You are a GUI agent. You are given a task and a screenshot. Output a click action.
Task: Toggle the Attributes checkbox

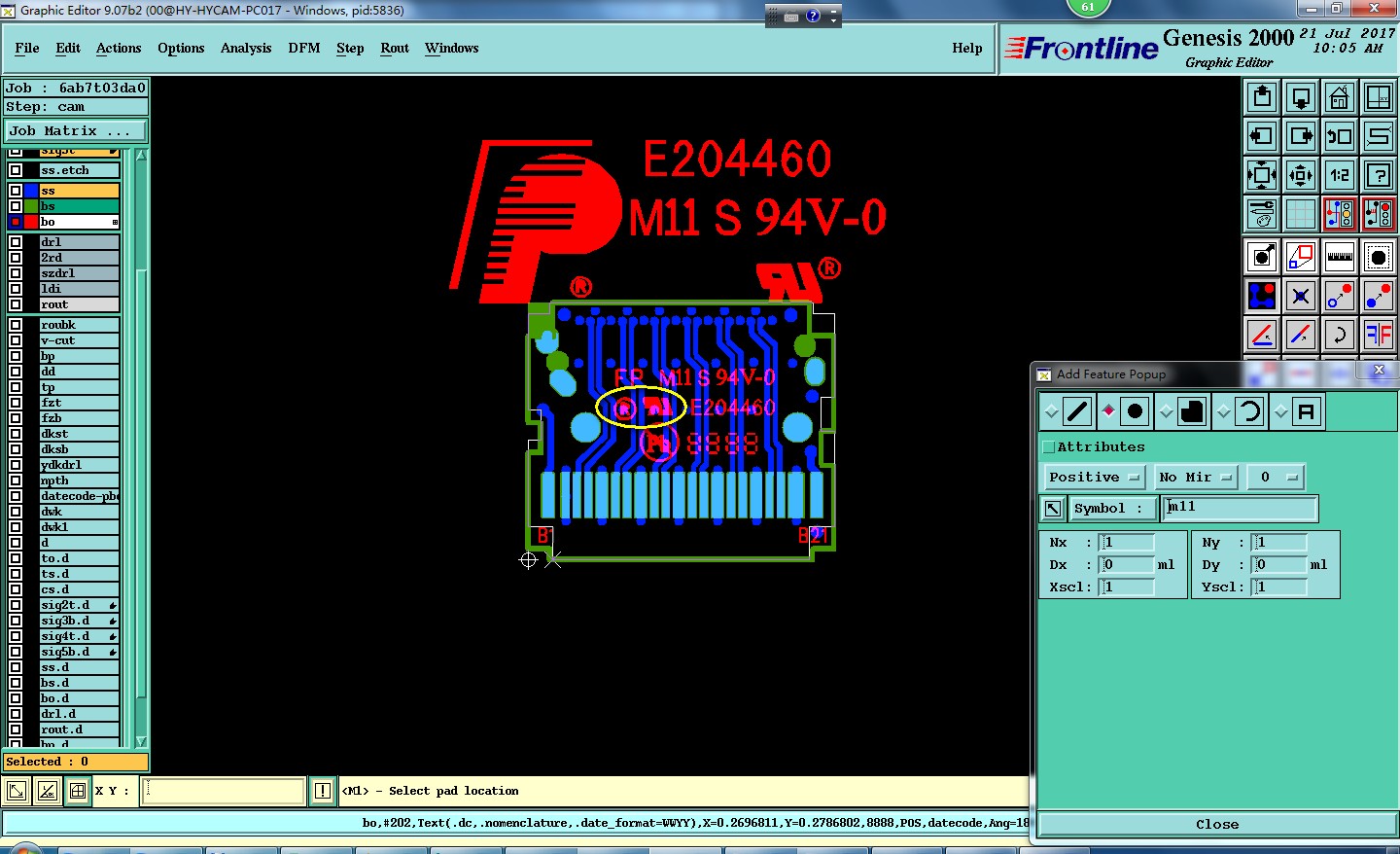point(1048,447)
